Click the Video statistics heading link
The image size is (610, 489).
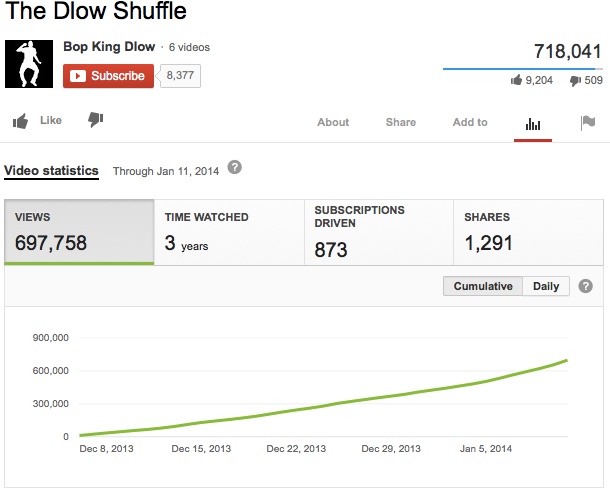coord(51,171)
